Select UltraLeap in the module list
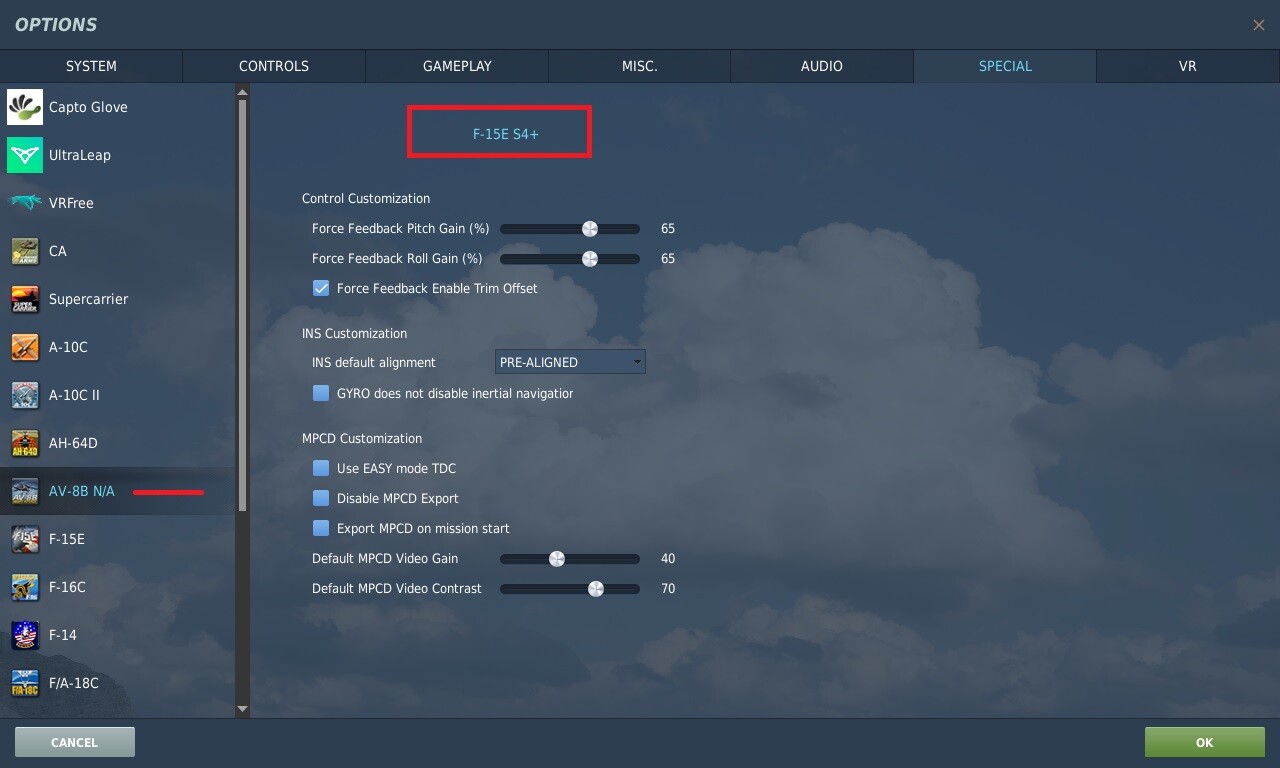The height and width of the screenshot is (768, 1280). [x=118, y=155]
